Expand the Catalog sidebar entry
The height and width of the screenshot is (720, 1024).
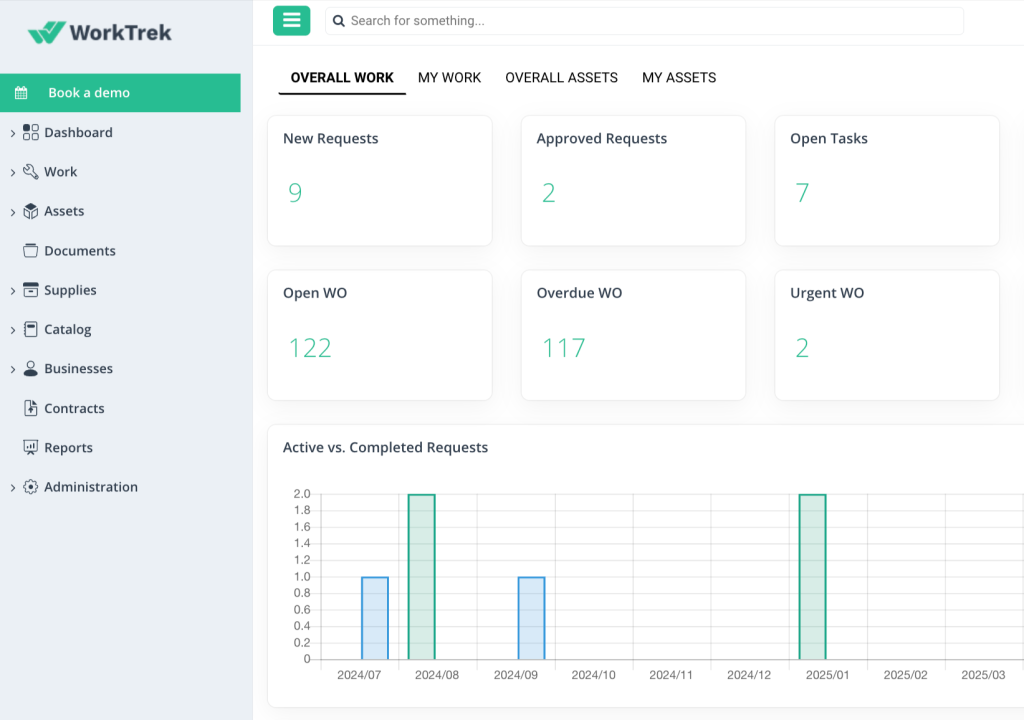(13, 329)
